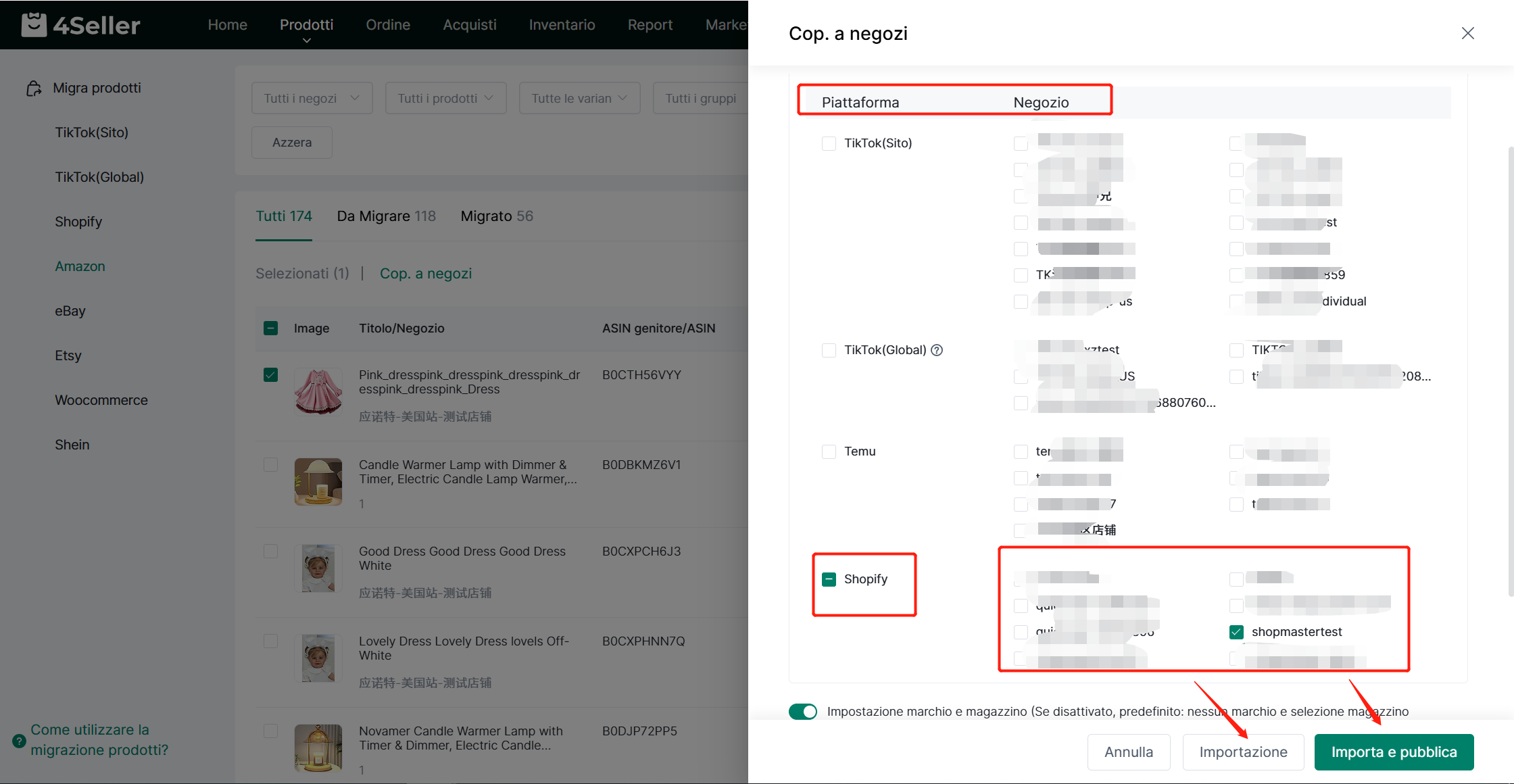Switch to the Tutti 174 tab
Screen dimensions: 1514x784
point(284,216)
